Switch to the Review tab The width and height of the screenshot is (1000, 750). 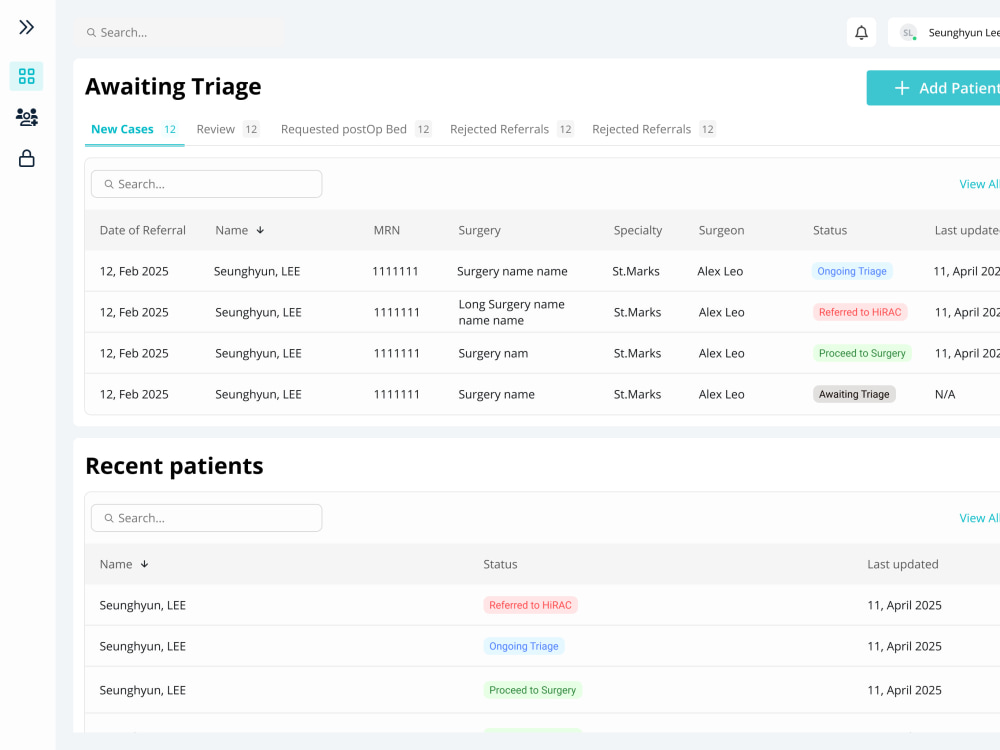point(227,129)
